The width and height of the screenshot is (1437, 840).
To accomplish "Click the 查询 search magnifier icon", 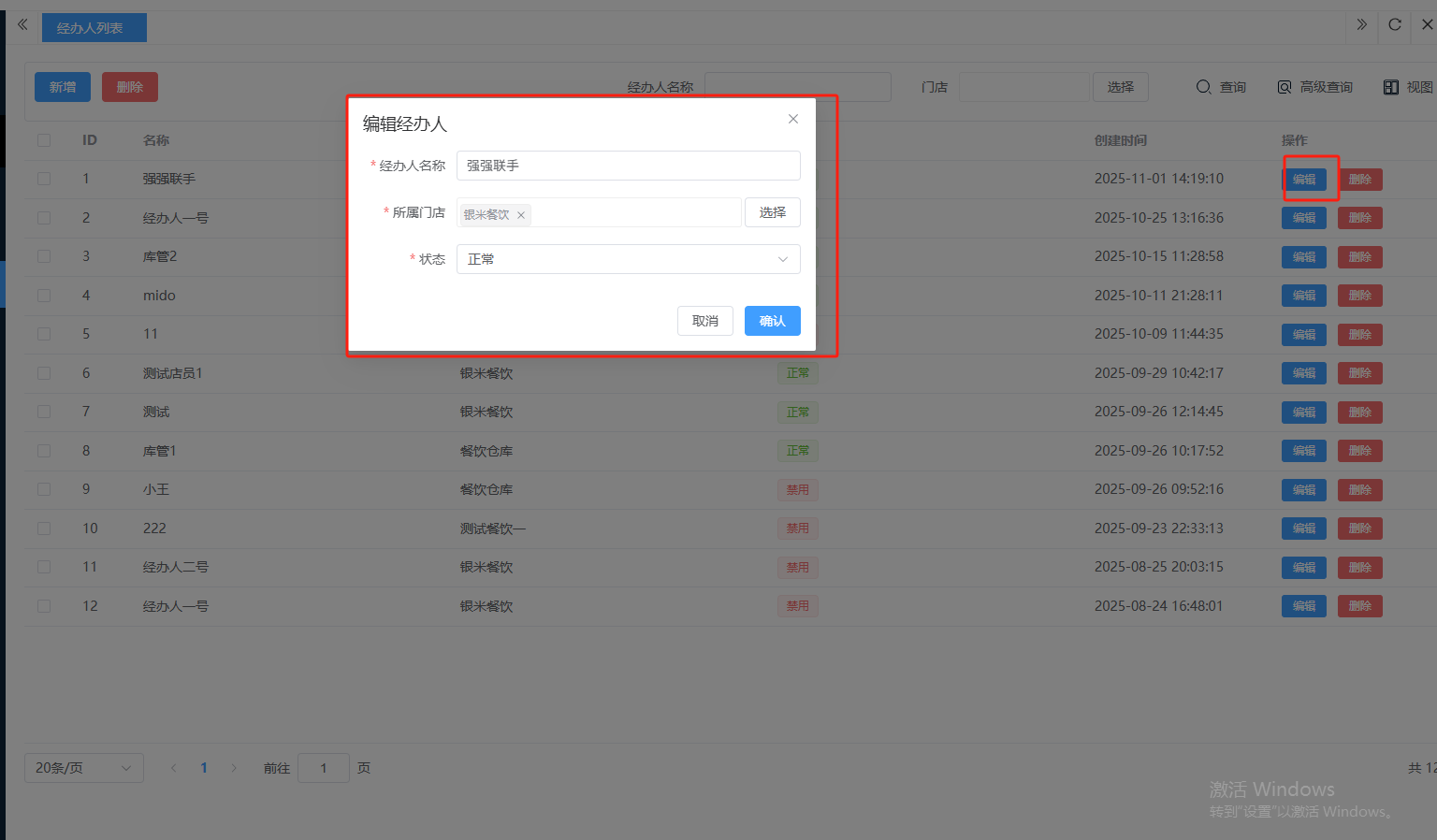I will tap(1203, 87).
